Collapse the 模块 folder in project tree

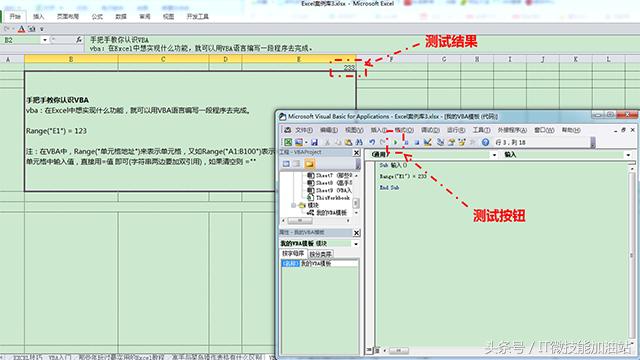[x=293, y=205]
